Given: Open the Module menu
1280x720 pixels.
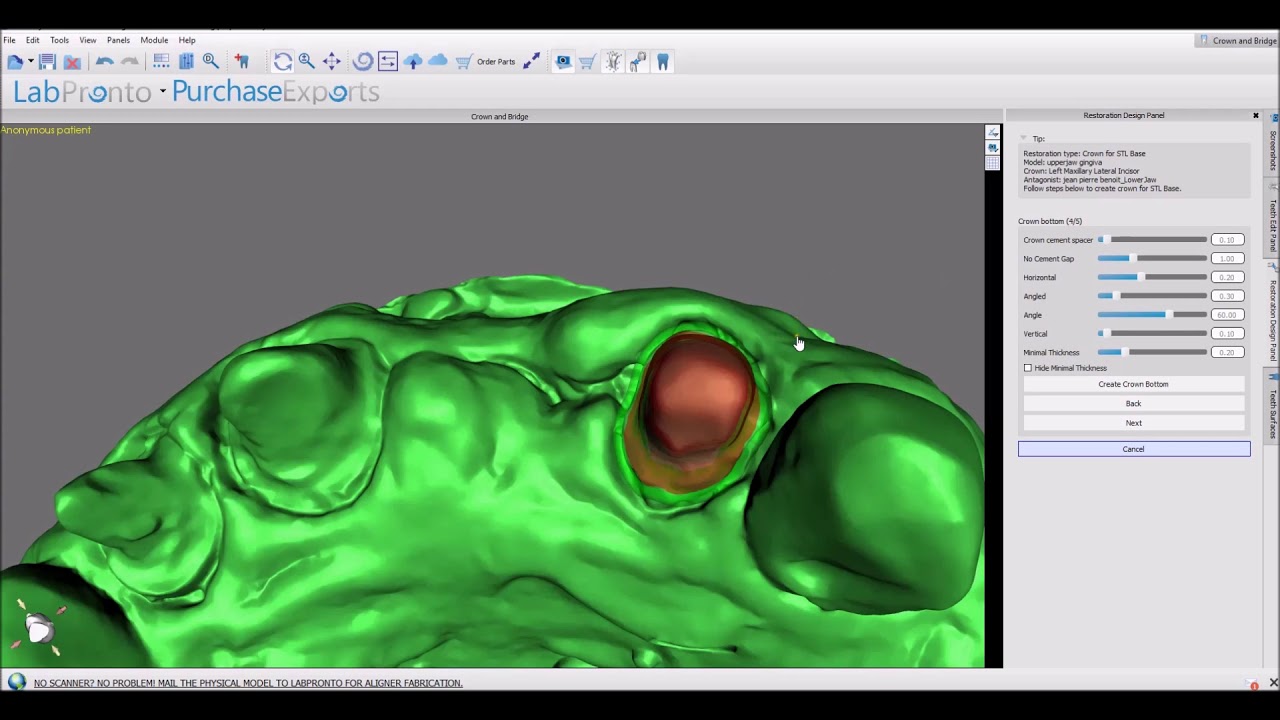Looking at the screenshot, I should pyautogui.click(x=154, y=40).
